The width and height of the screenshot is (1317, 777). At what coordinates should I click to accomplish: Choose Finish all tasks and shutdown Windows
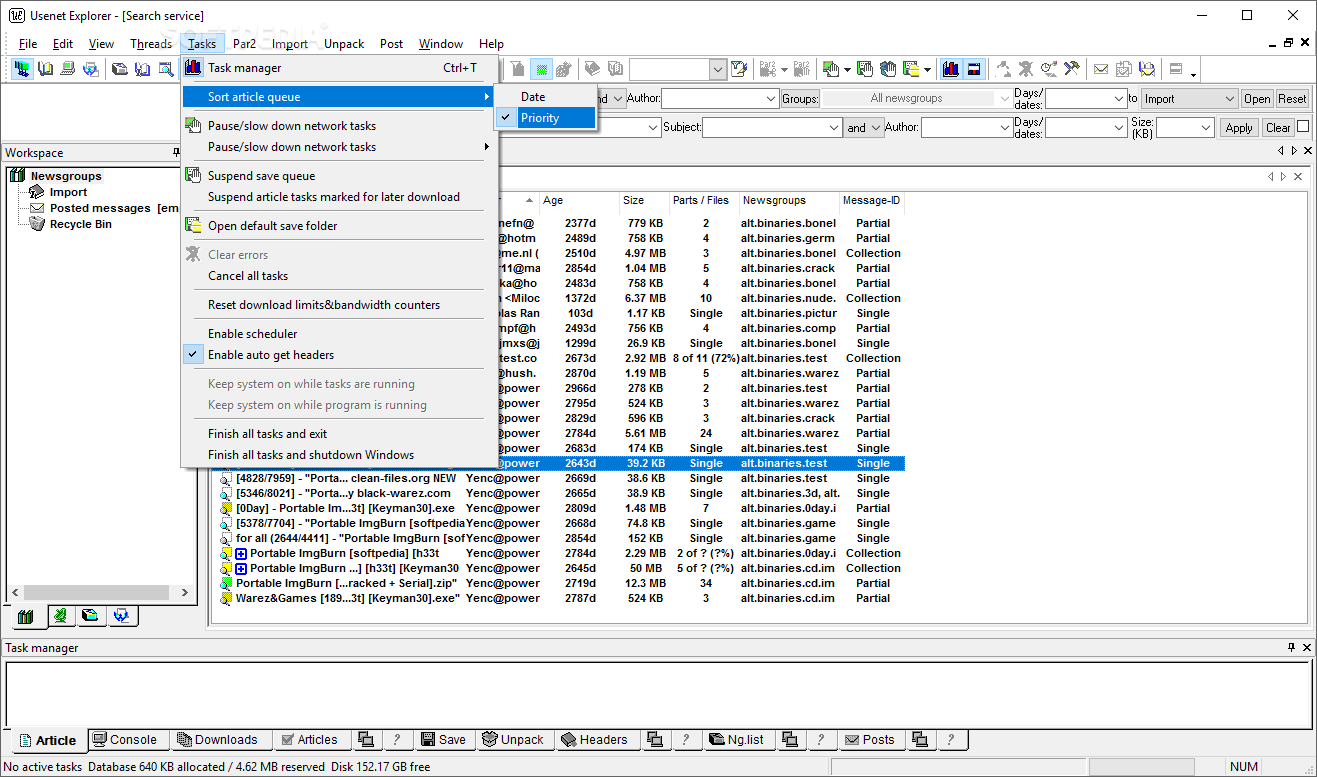tap(339, 454)
